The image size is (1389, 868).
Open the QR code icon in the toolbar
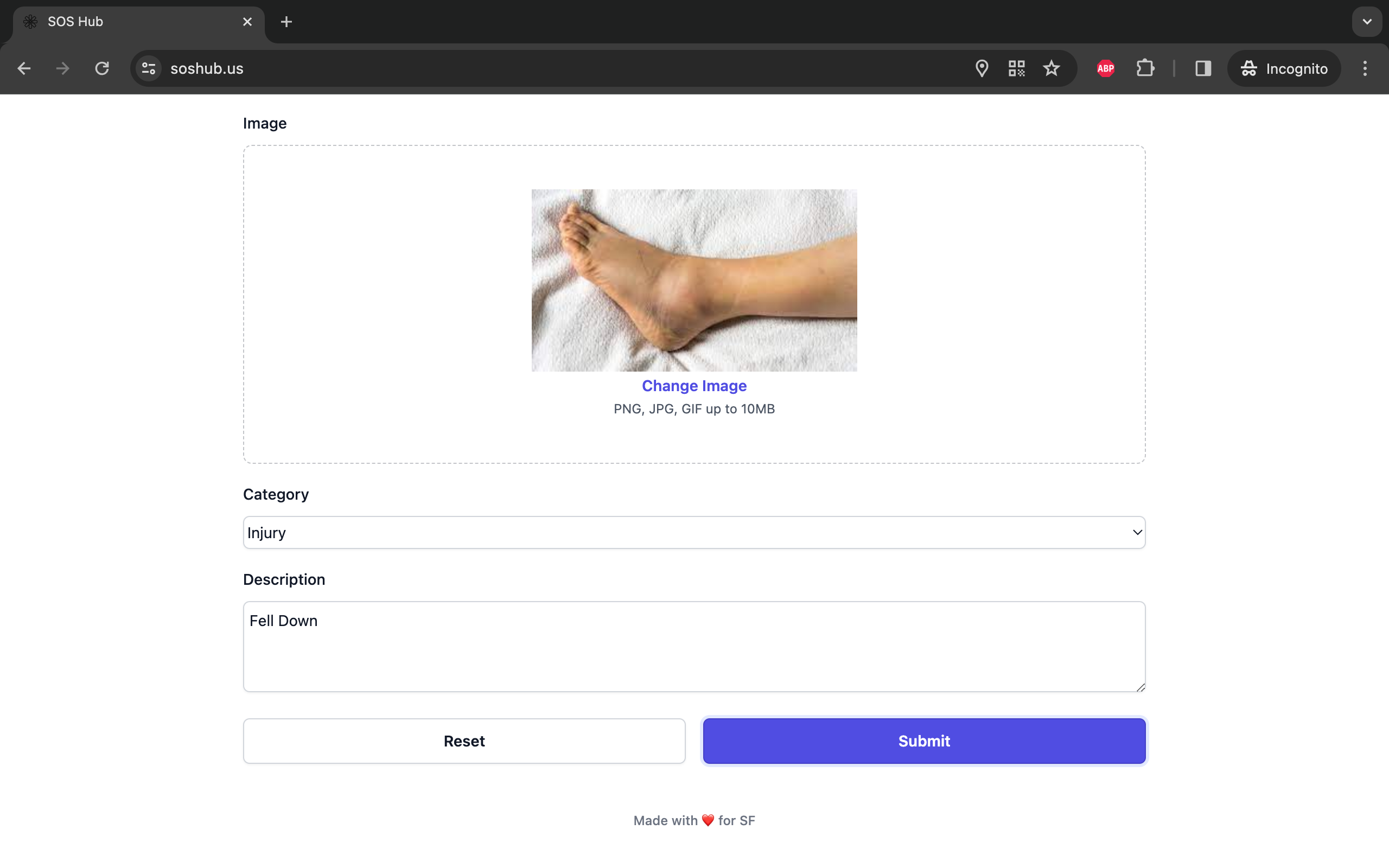click(1016, 68)
